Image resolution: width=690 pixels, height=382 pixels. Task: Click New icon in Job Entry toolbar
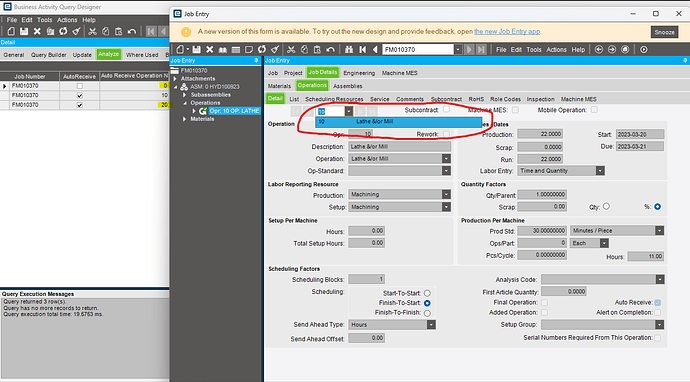pos(180,50)
